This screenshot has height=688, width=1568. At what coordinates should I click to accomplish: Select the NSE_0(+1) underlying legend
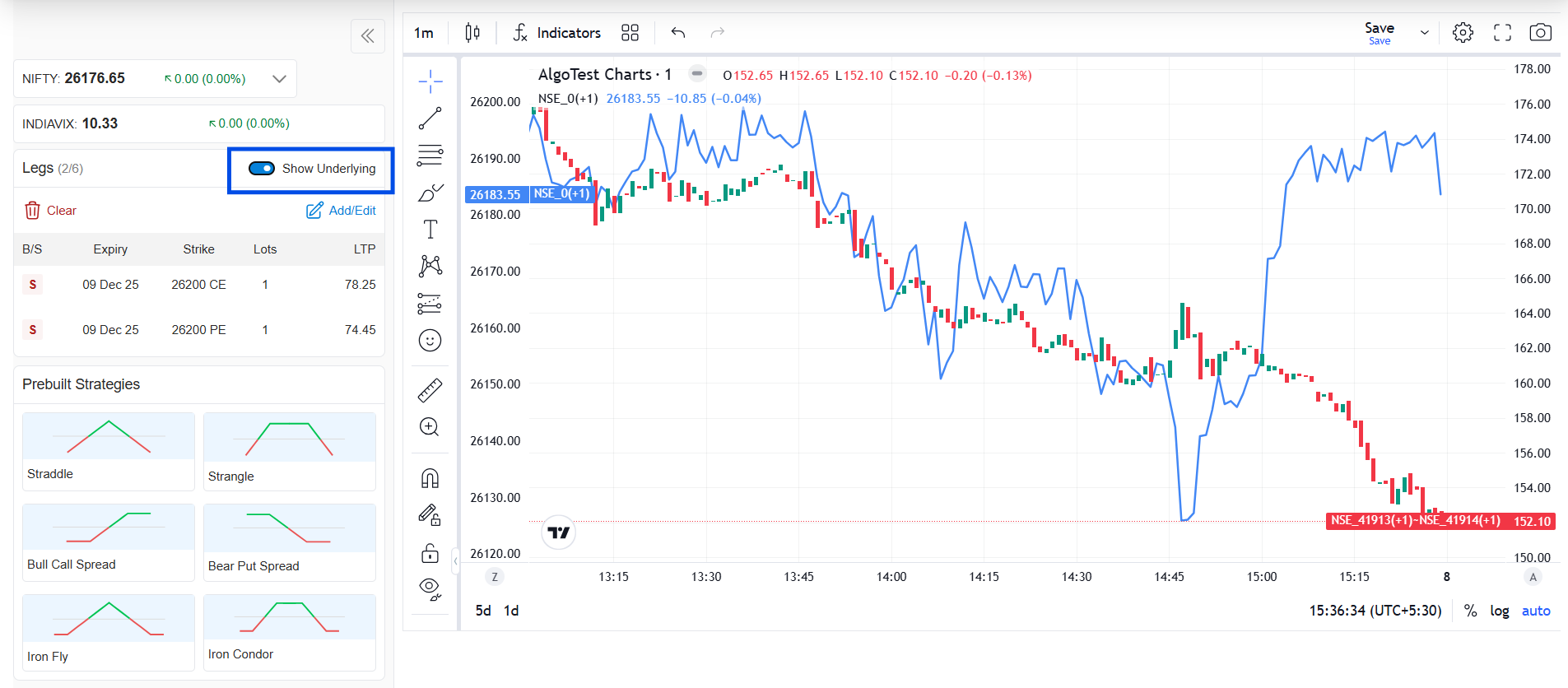click(568, 99)
